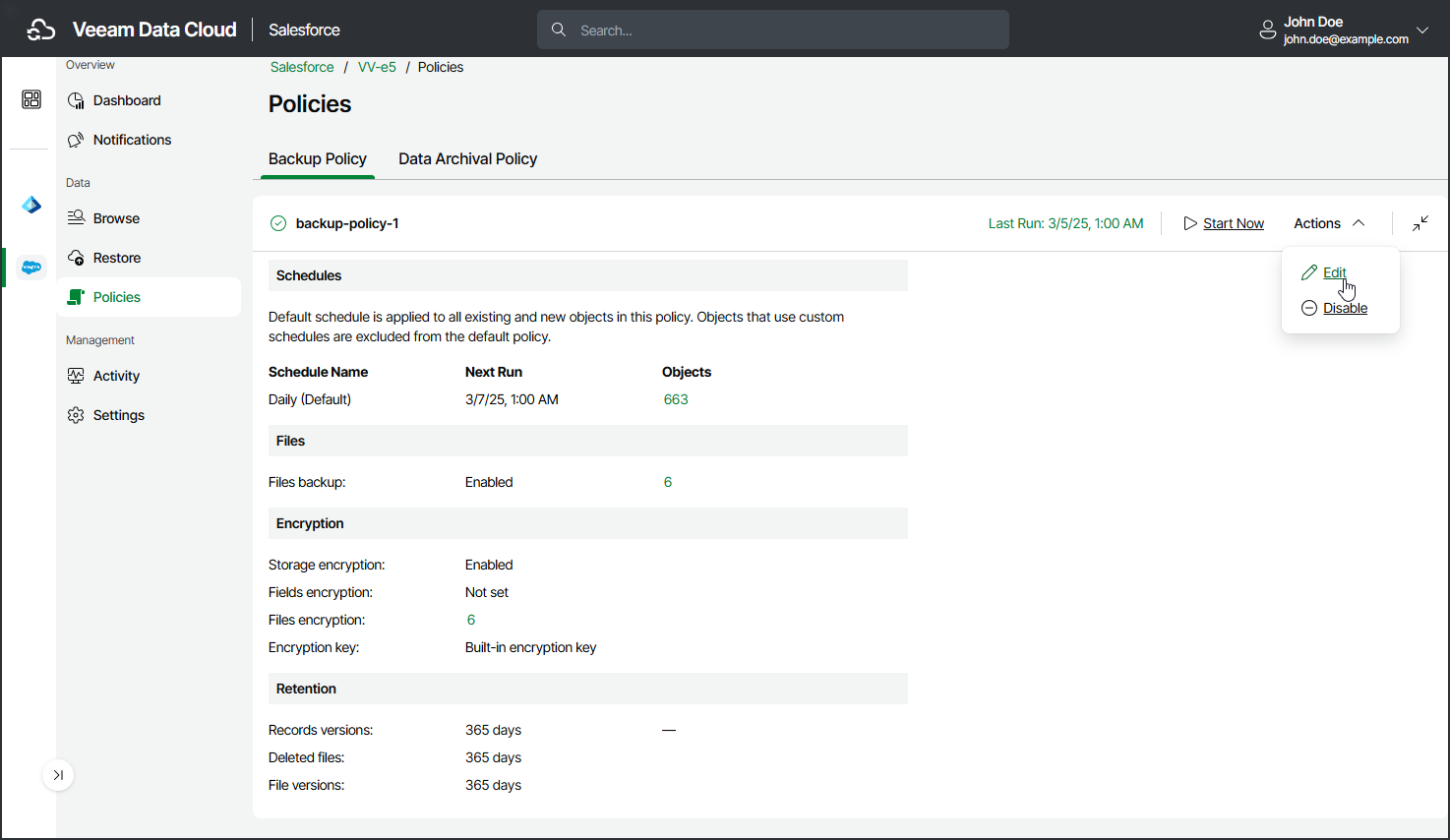Click the Browse icon in the sidebar
1450x840 pixels.
tap(76, 218)
